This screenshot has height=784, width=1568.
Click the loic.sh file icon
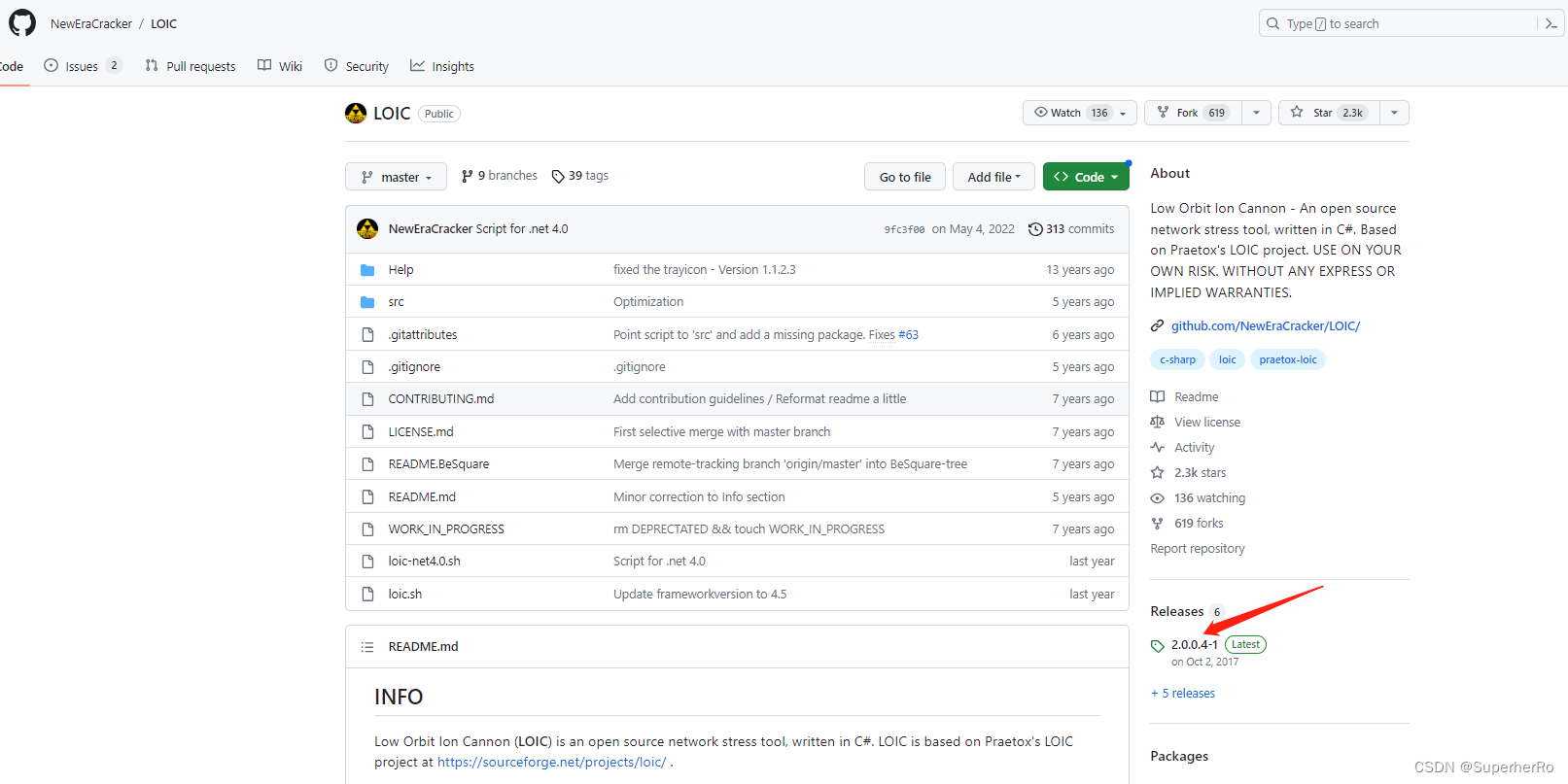[x=367, y=594]
